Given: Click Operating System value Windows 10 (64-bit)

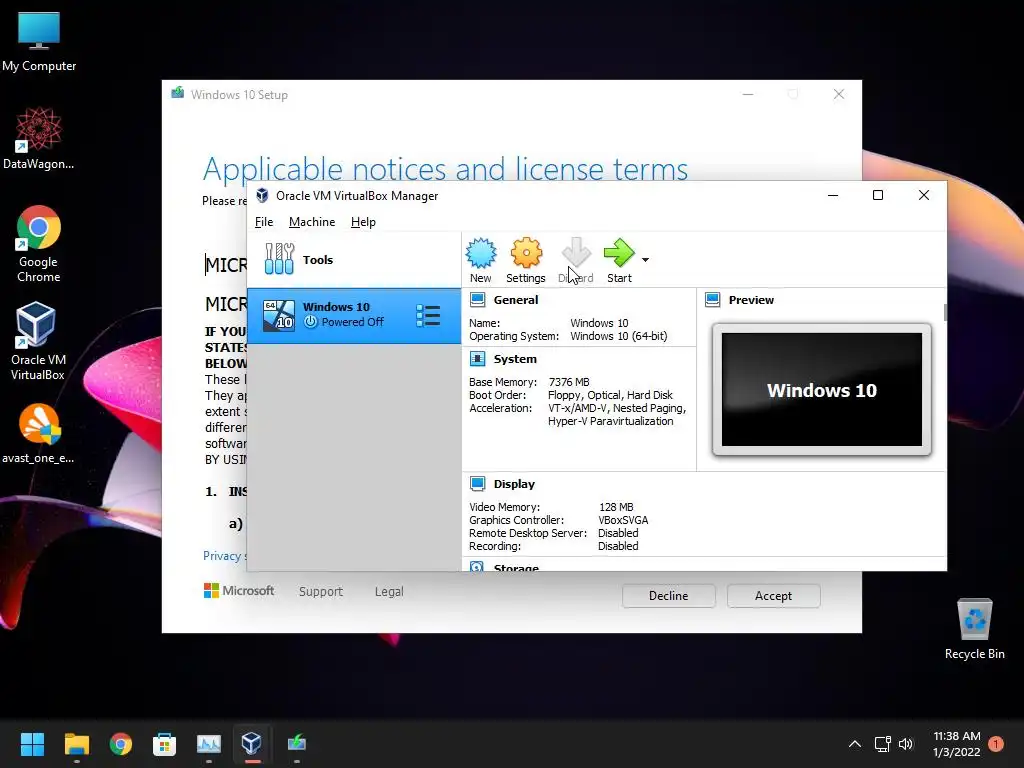Looking at the screenshot, I should coord(618,336).
